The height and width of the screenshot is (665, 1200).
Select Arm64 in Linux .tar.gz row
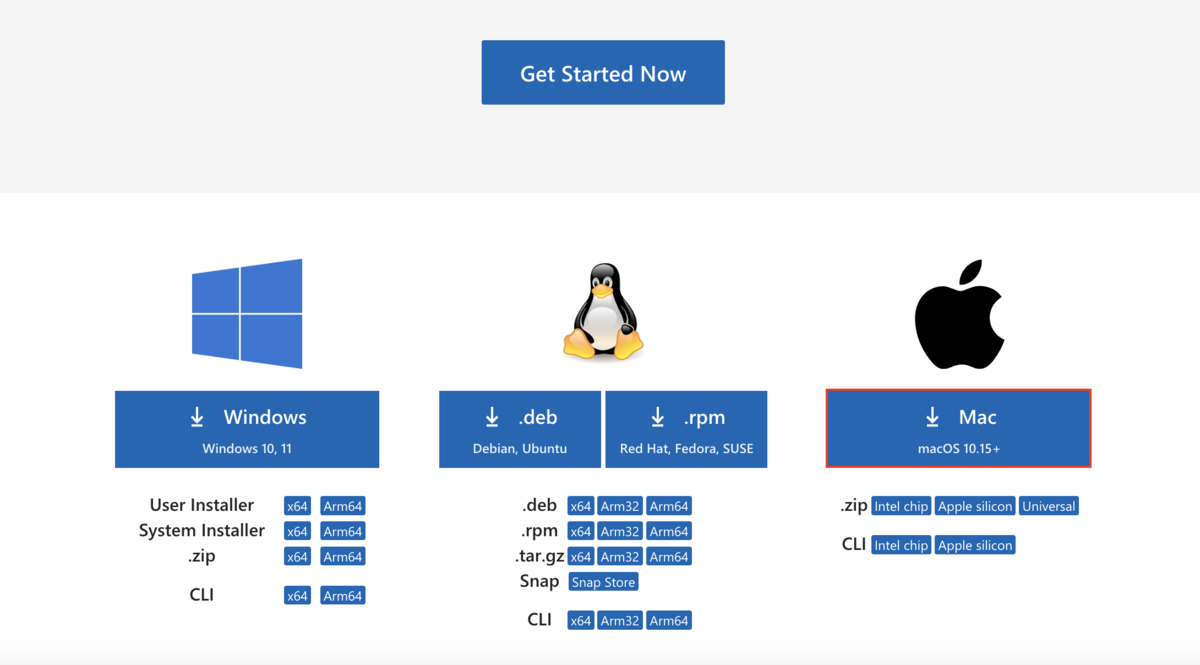[x=669, y=556]
